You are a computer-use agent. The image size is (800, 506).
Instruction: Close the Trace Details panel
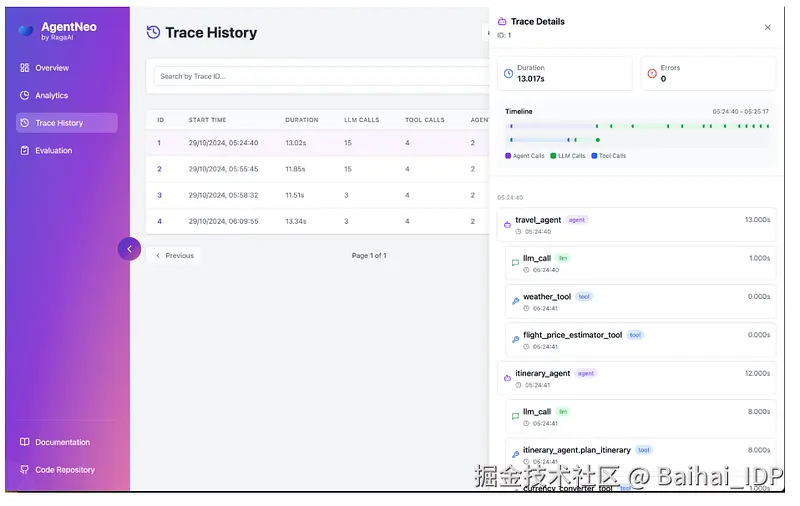click(768, 28)
